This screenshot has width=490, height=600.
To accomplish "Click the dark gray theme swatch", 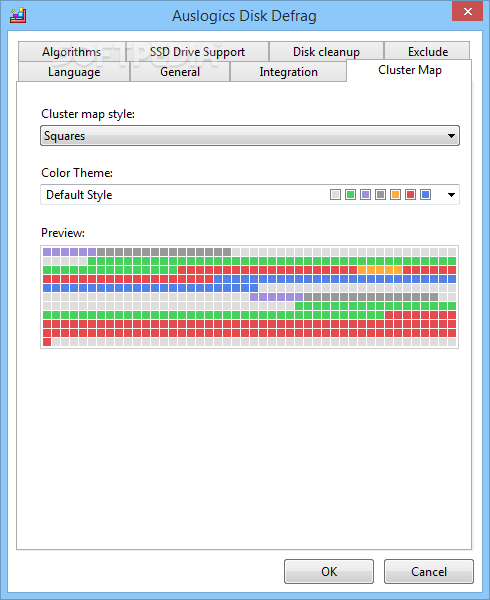I will coord(380,195).
